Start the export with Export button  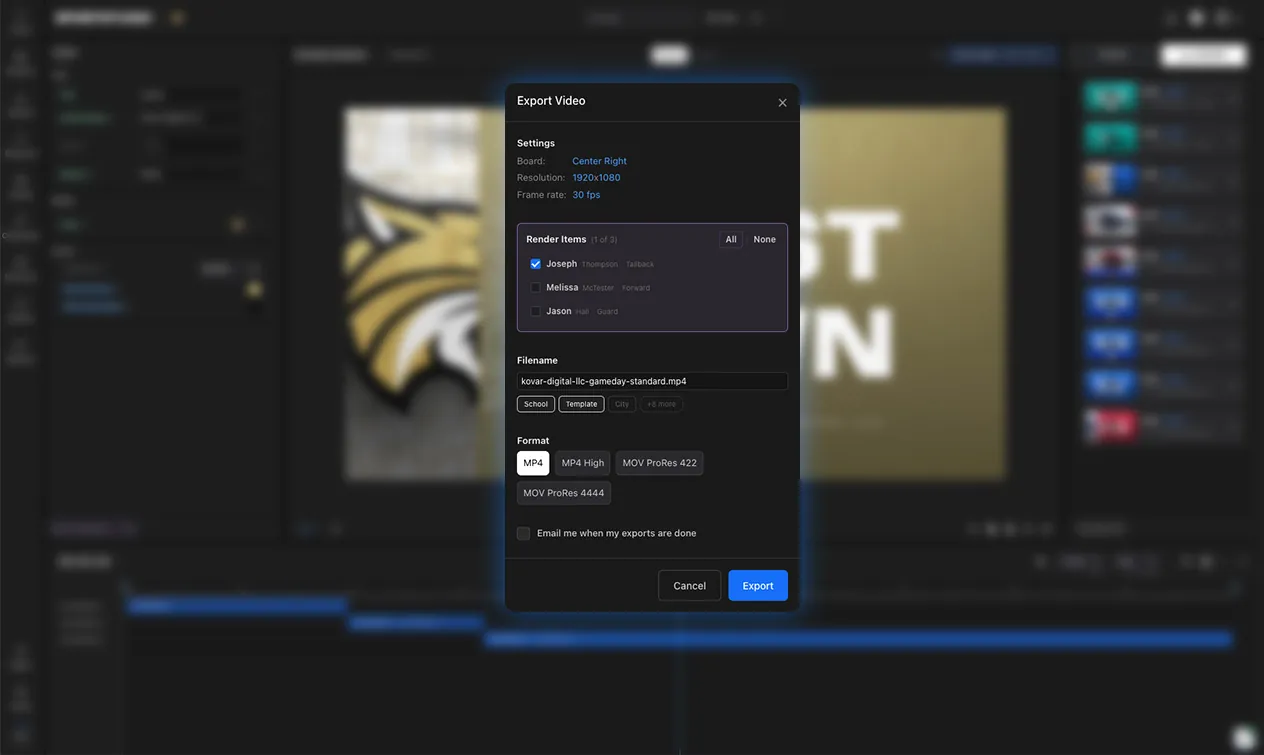pyautogui.click(x=758, y=586)
